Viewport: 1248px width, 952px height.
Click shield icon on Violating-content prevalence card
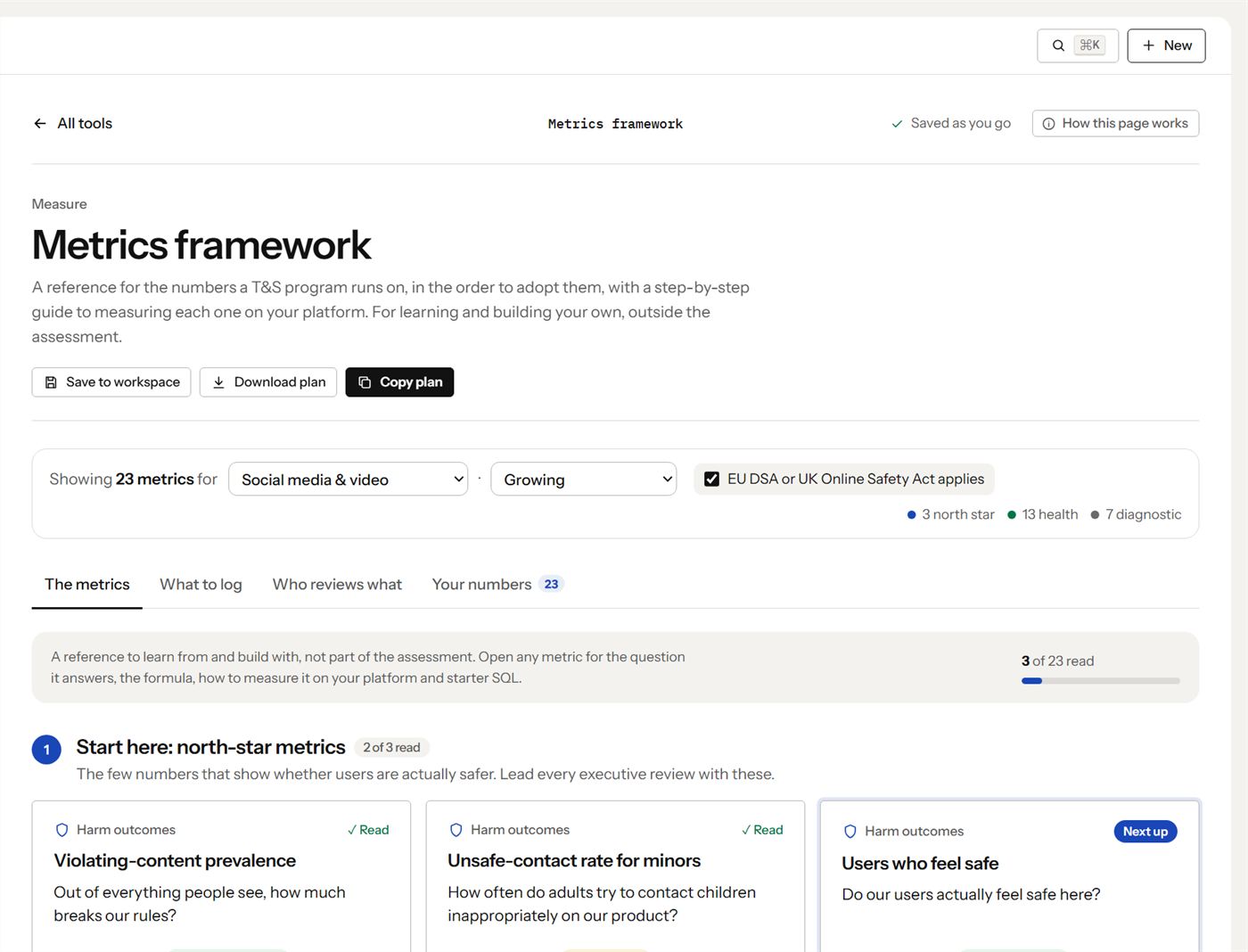coord(62,830)
